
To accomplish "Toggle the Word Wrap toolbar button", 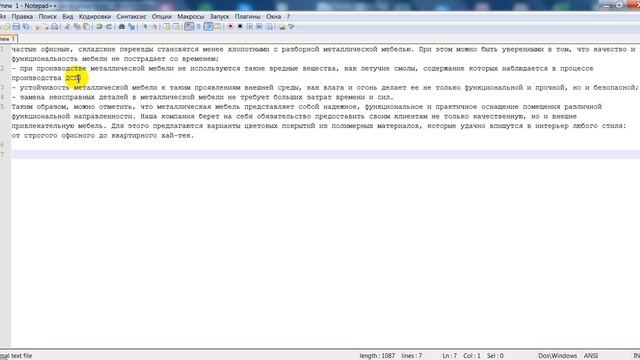I will coord(189,27).
